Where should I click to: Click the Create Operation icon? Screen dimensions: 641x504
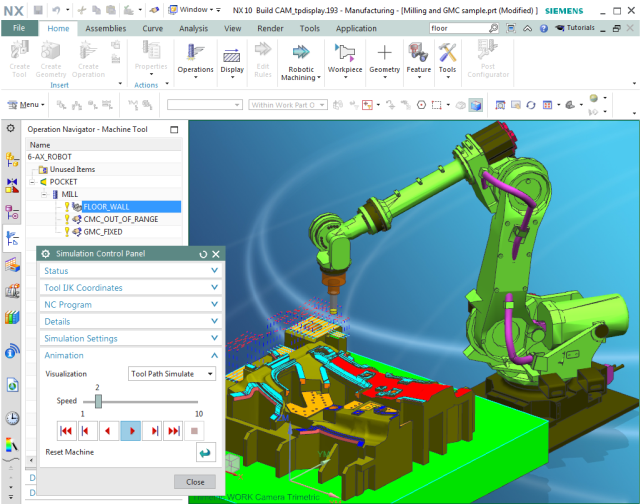coord(88,59)
